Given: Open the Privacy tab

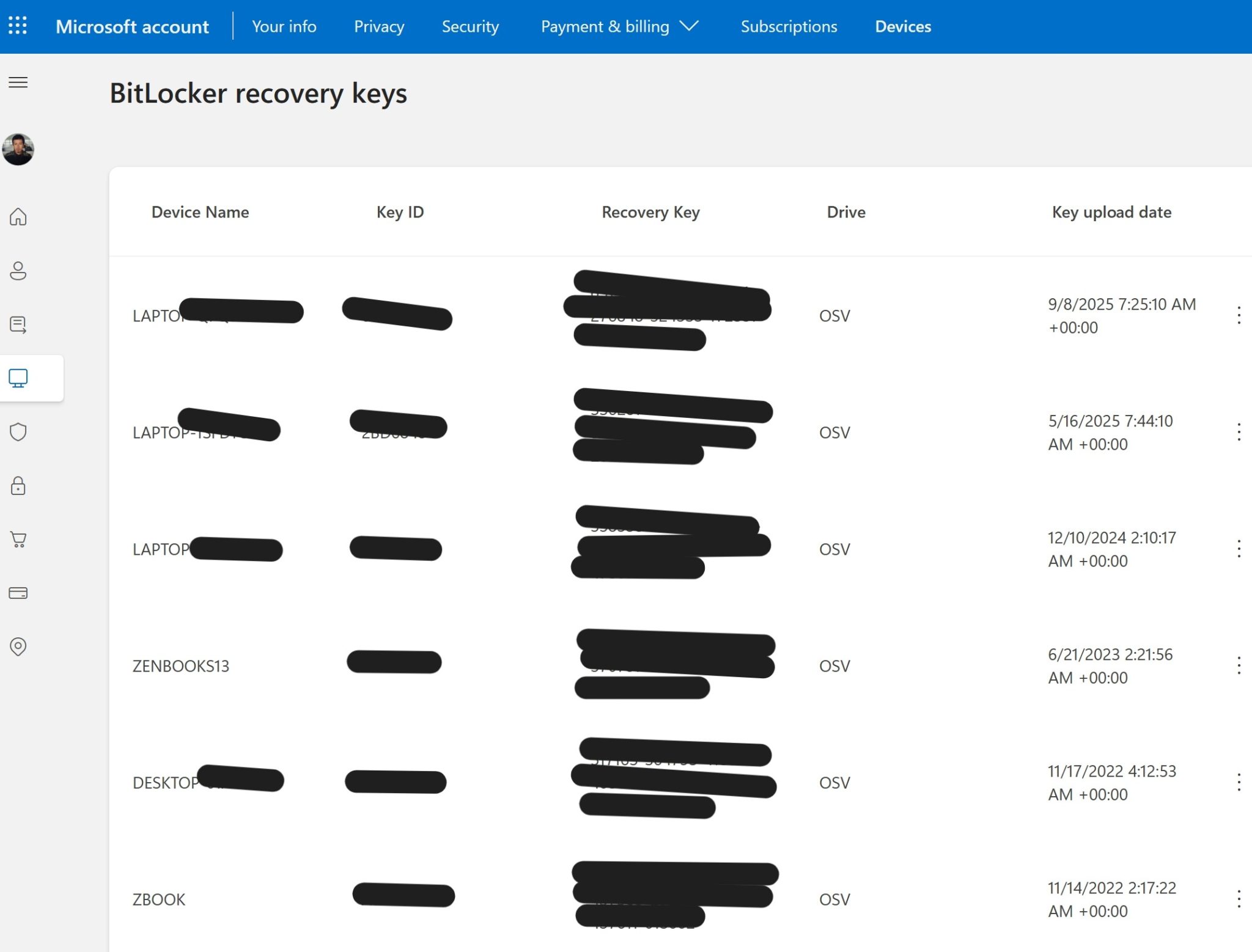Looking at the screenshot, I should coord(379,26).
